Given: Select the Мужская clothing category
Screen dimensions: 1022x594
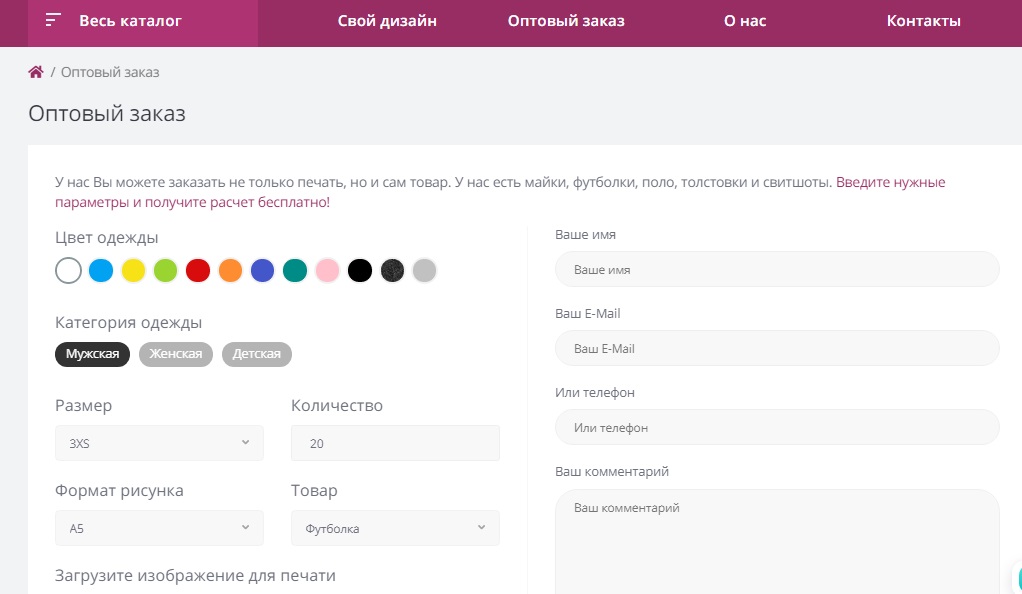Looking at the screenshot, I should (92, 354).
